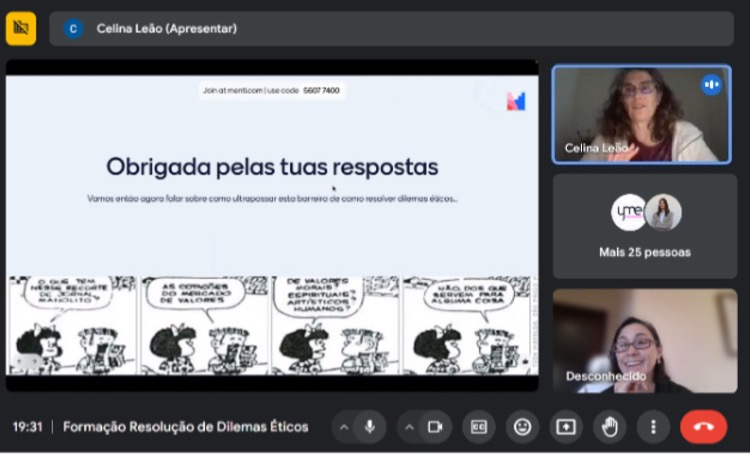Image resolution: width=750 pixels, height=455 pixels.
Task: Click meeting title 'Formação Resolução de Dilemas Éticos'
Action: point(186,427)
